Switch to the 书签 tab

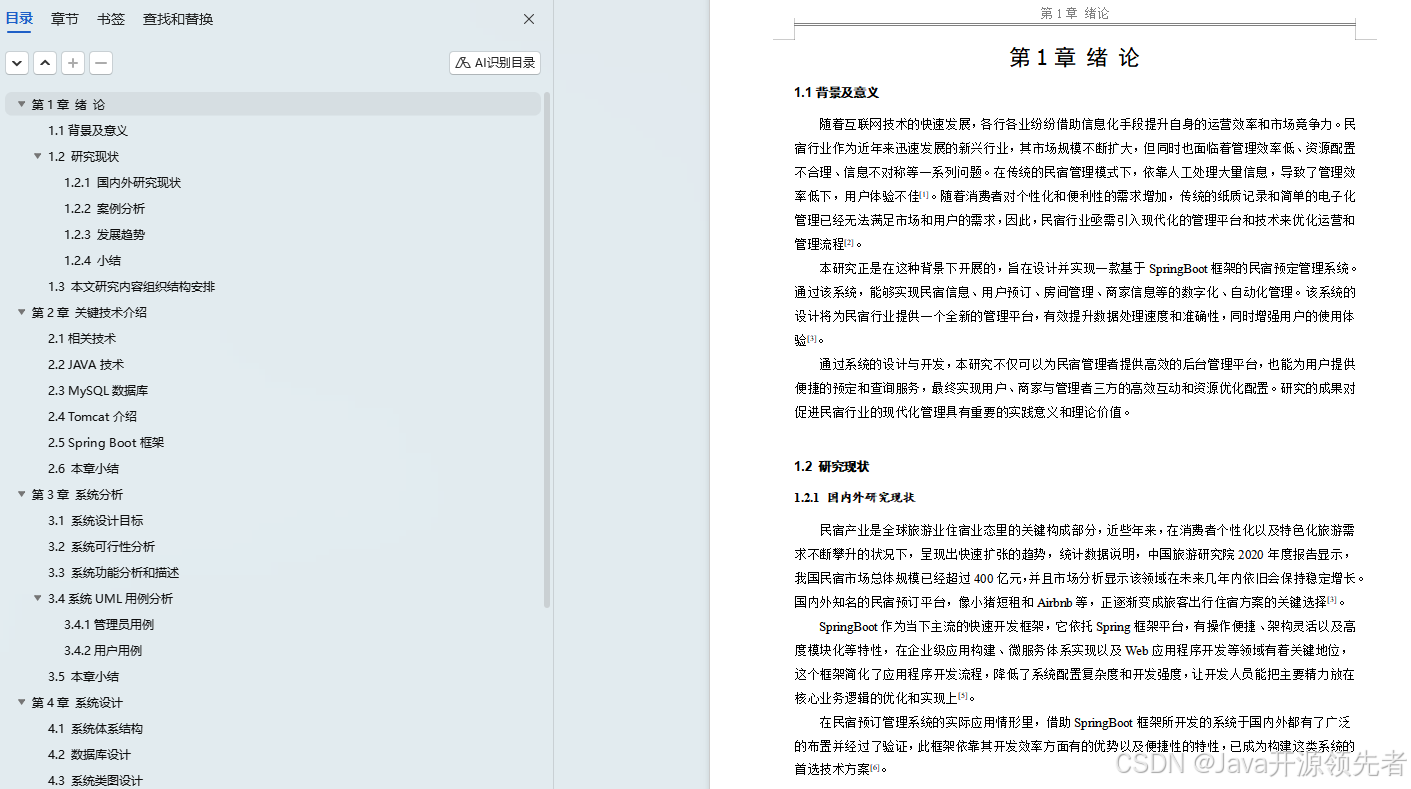tap(110, 18)
